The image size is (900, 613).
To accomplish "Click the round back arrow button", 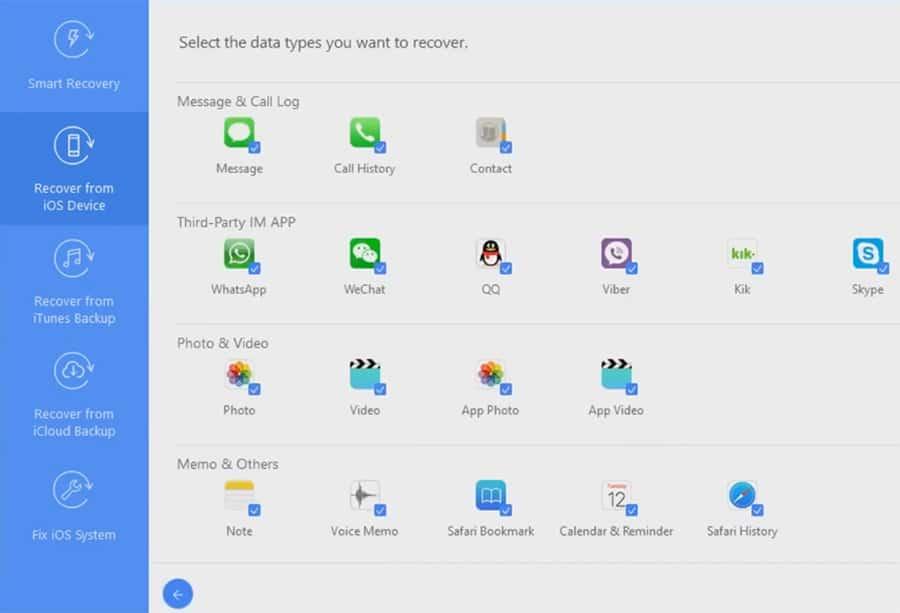I will tap(178, 593).
